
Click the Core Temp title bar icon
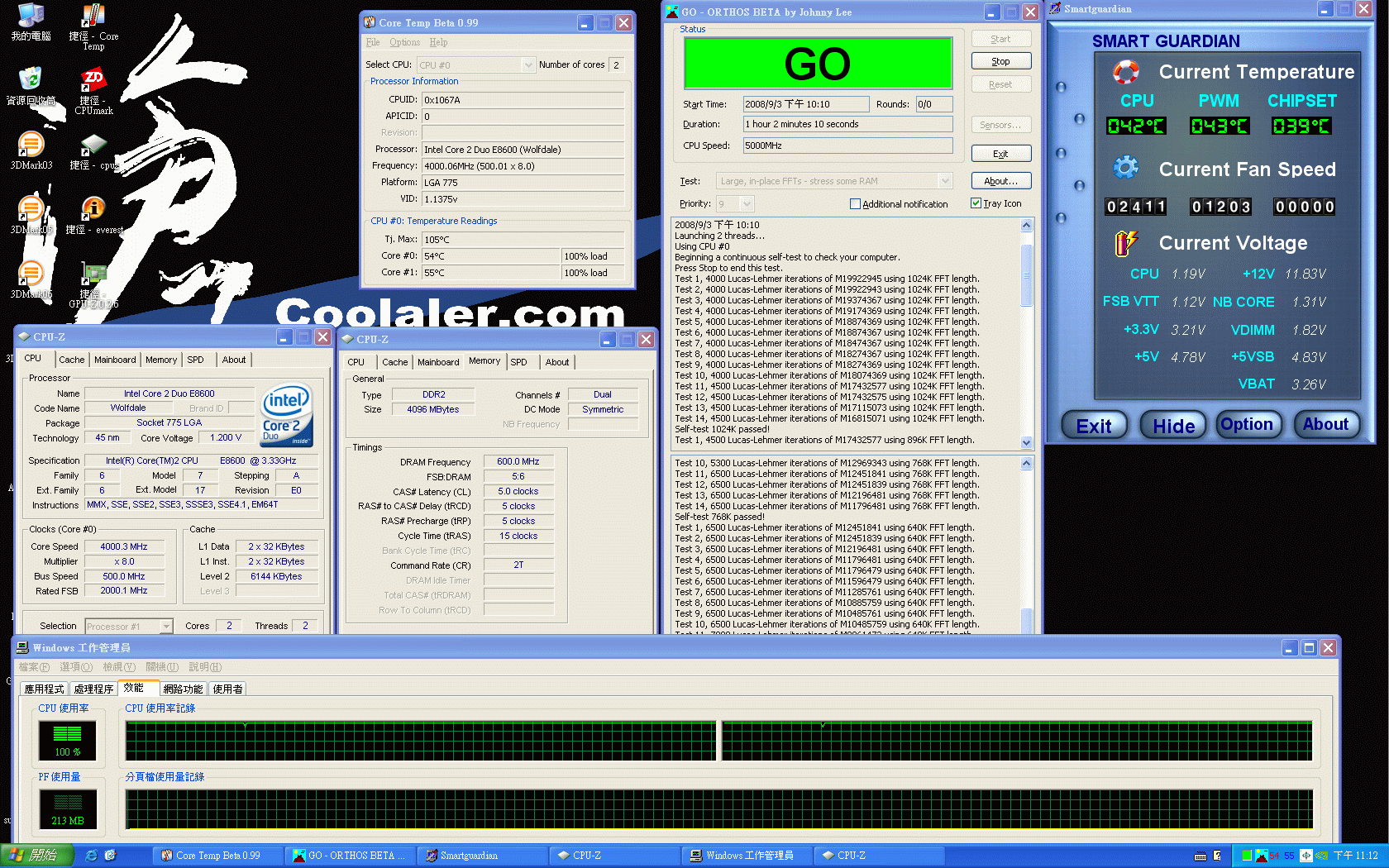[x=369, y=23]
